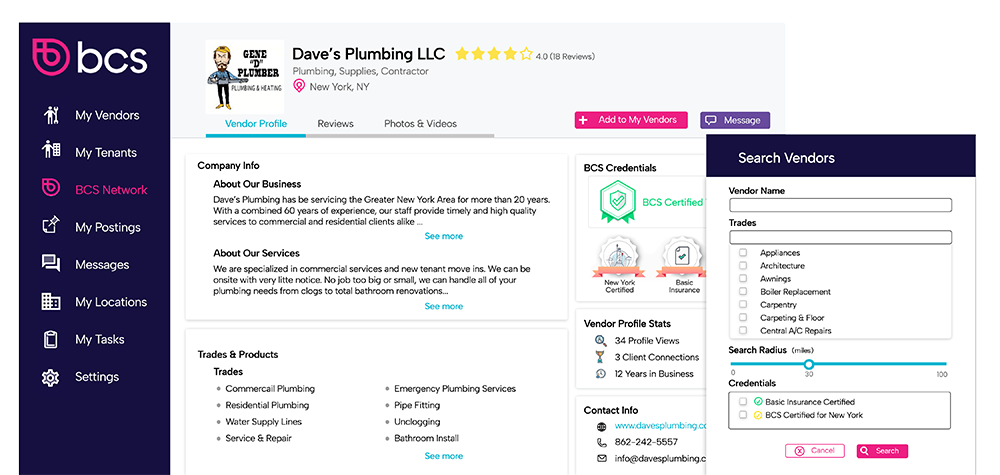The height and width of the screenshot is (475, 1000).
Task: Click Add to My Vendors button
Action: point(631,120)
